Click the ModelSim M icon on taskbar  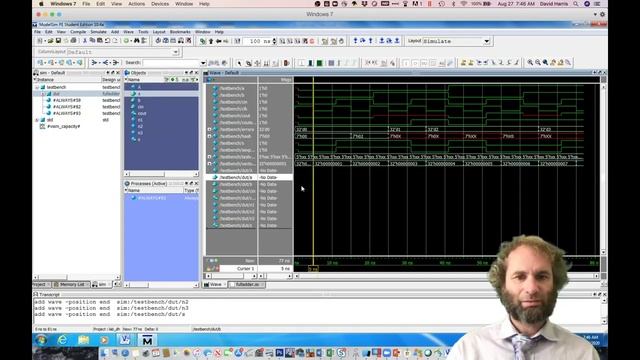pyautogui.click(x=147, y=340)
